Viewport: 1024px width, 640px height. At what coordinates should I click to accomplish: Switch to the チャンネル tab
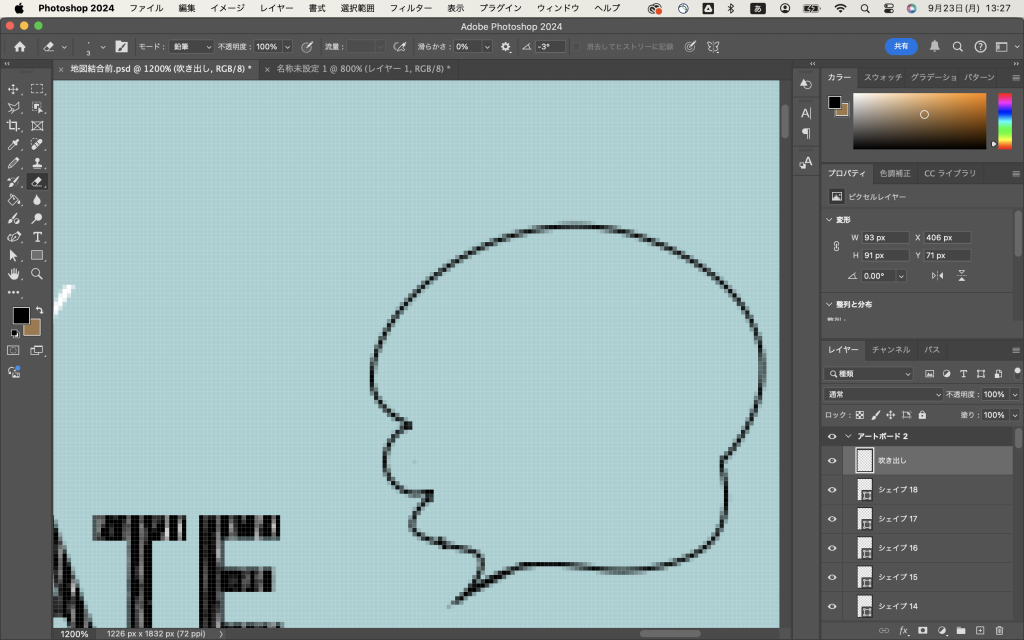[x=890, y=350]
